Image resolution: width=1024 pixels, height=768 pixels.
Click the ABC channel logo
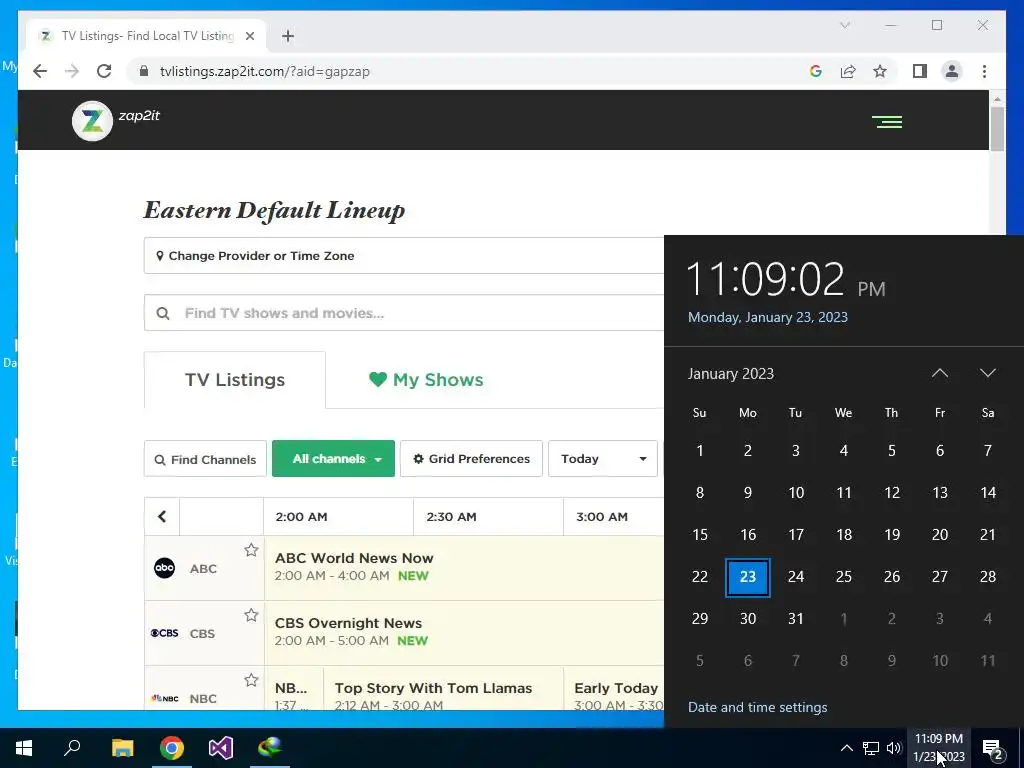(x=165, y=568)
